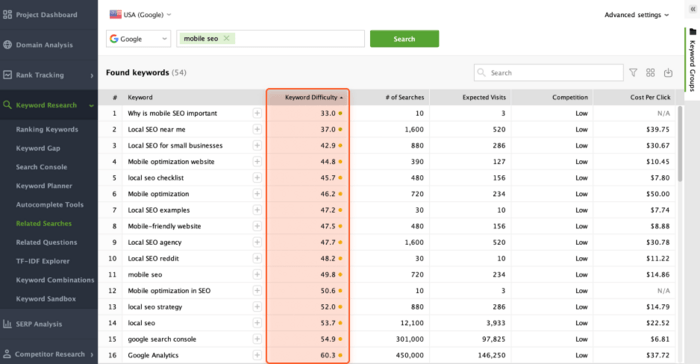
Task: Add 'mobile seo' row plus icon
Action: coord(257,275)
